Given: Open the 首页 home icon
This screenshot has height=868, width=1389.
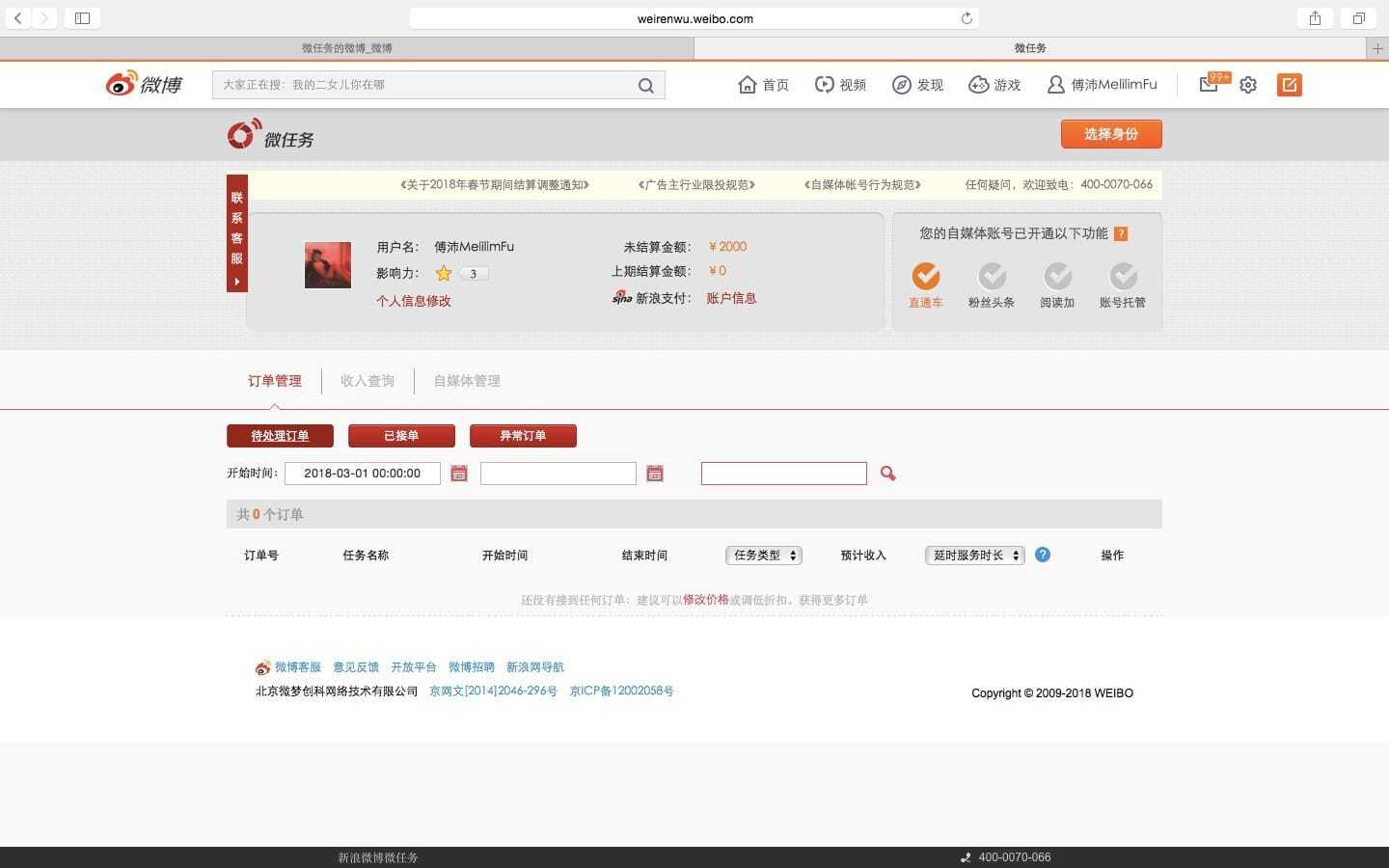Looking at the screenshot, I should click(748, 85).
